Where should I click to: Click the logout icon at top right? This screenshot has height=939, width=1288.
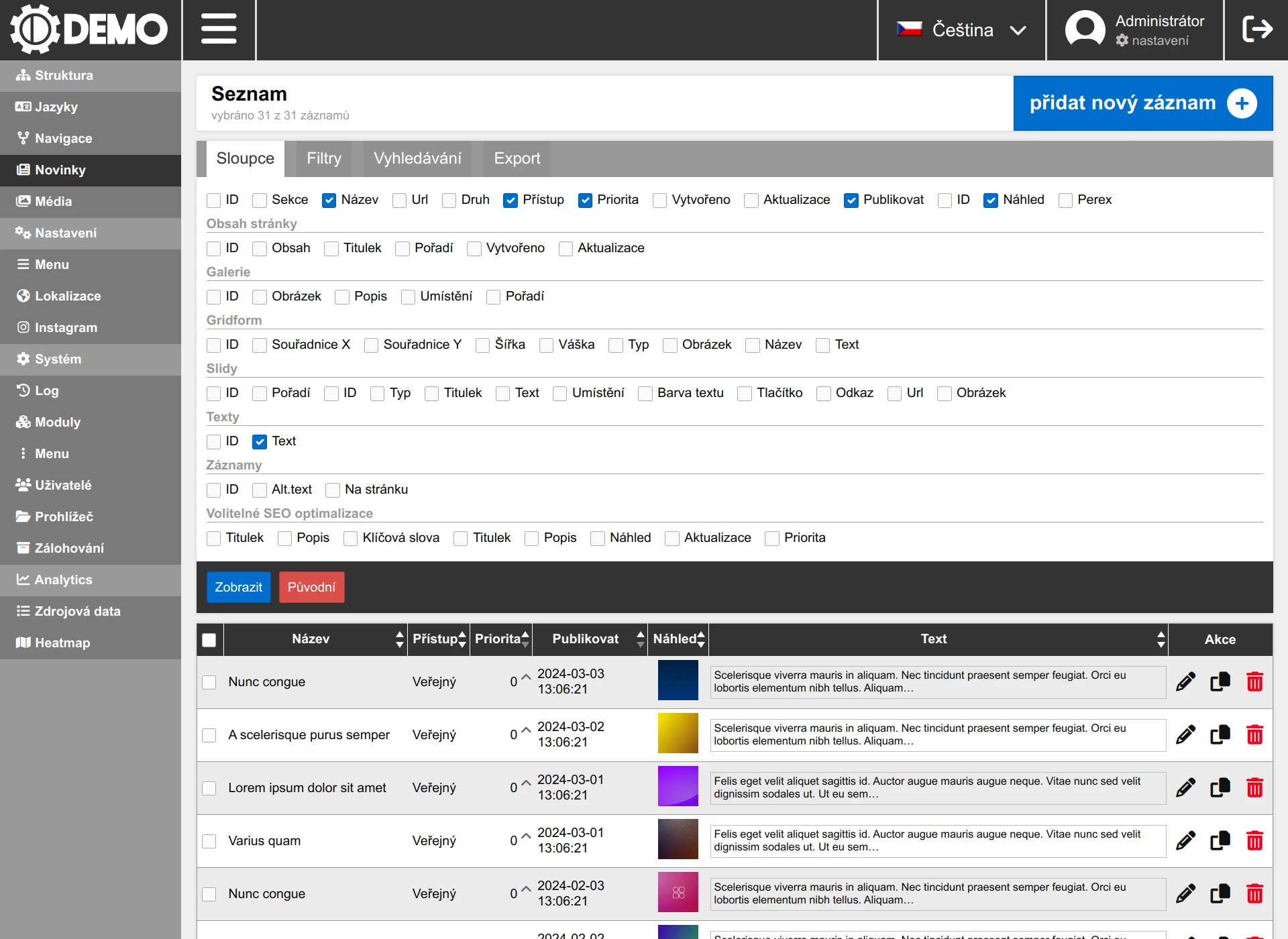[1256, 30]
